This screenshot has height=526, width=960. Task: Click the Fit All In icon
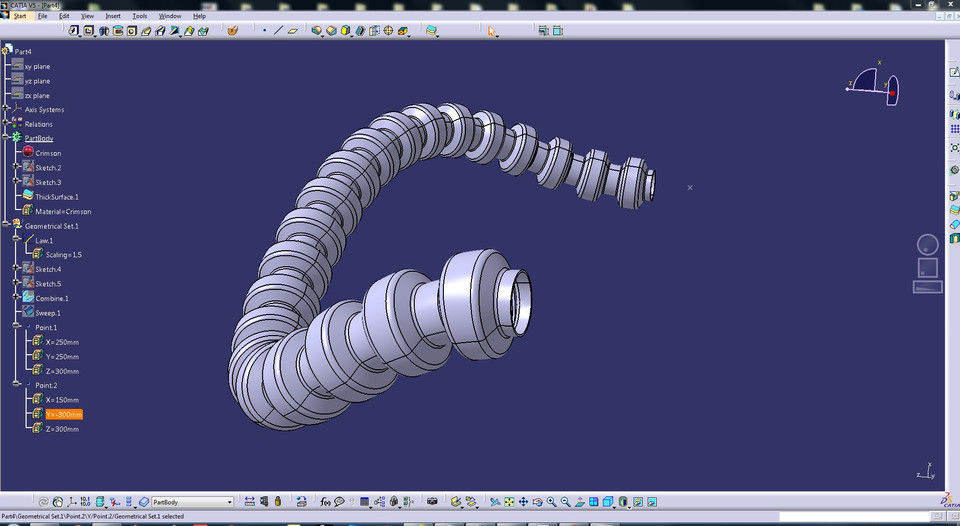point(509,502)
